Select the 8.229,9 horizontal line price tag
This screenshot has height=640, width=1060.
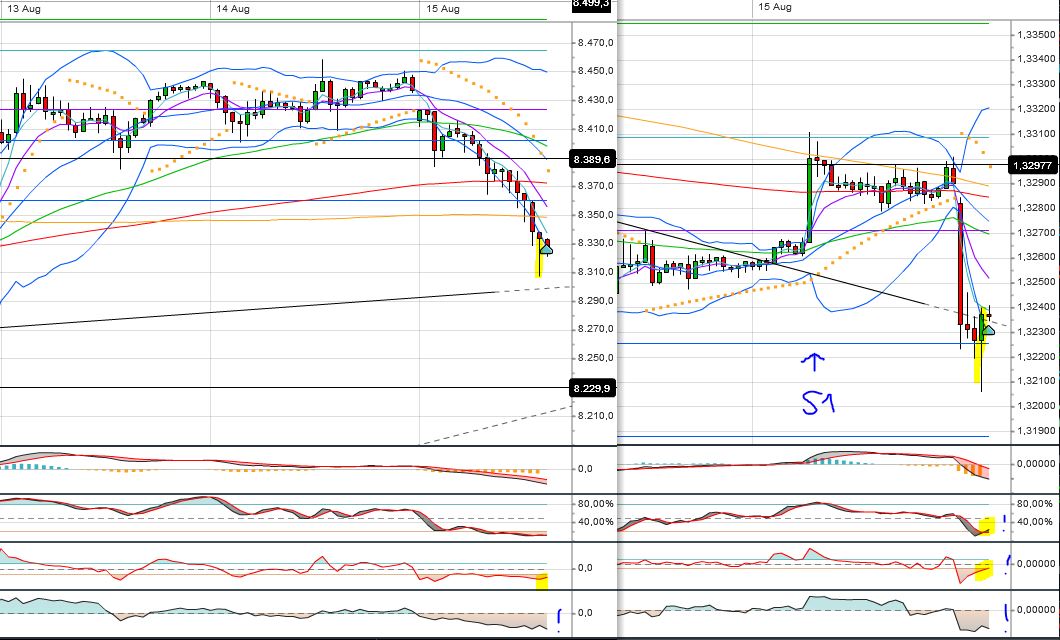tap(593, 388)
